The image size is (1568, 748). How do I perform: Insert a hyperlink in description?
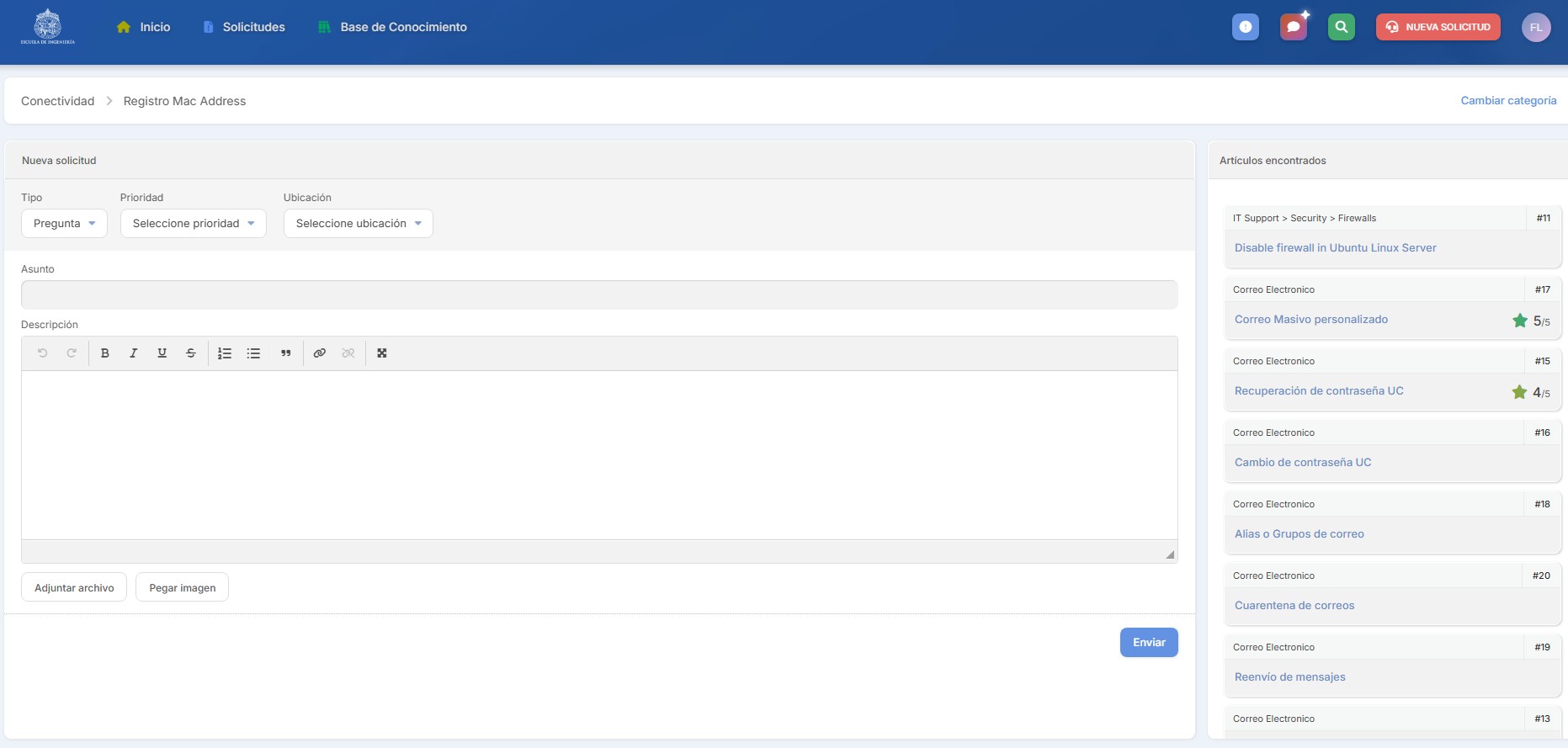pos(320,353)
